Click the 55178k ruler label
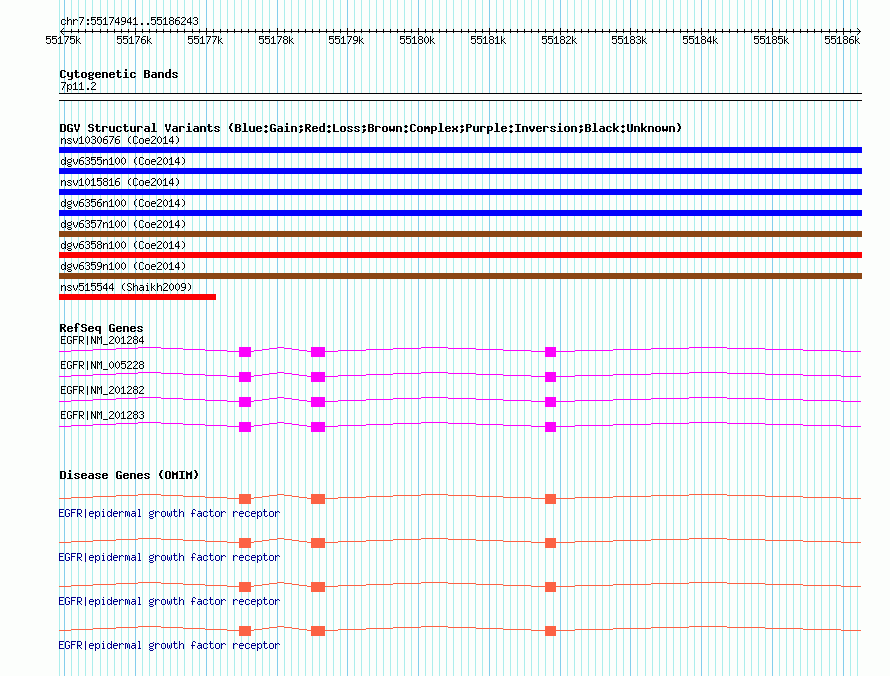Image resolution: width=890 pixels, height=676 pixels. 276,40
